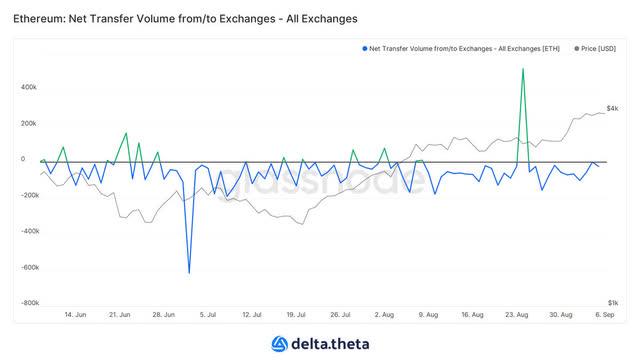Click the delta.theta triangle logo icon

[280, 344]
